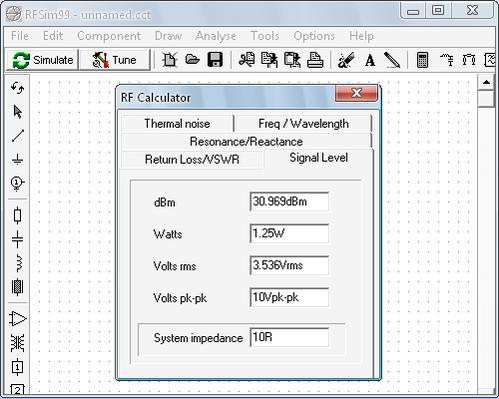Image resolution: width=499 pixels, height=399 pixels.
Task: Place a transmission line component
Action: click(17, 287)
